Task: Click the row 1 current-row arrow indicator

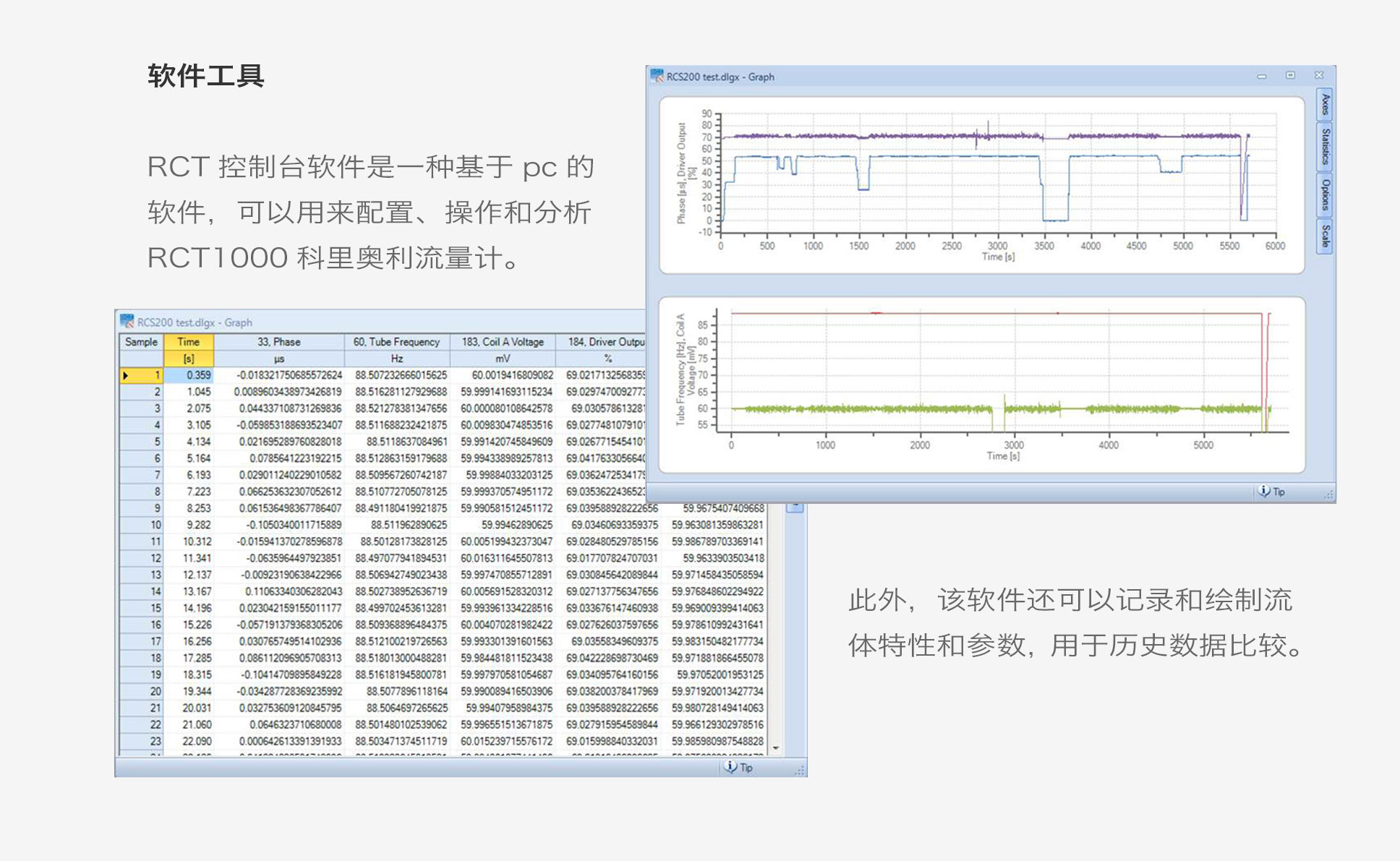Action: tap(126, 375)
